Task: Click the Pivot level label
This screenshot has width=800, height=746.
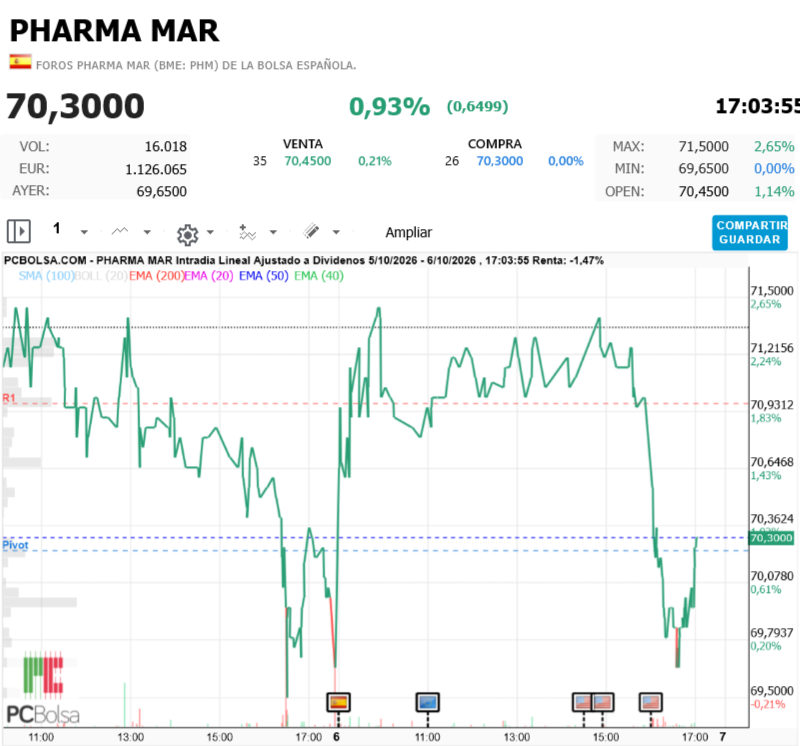Action: pos(15,545)
